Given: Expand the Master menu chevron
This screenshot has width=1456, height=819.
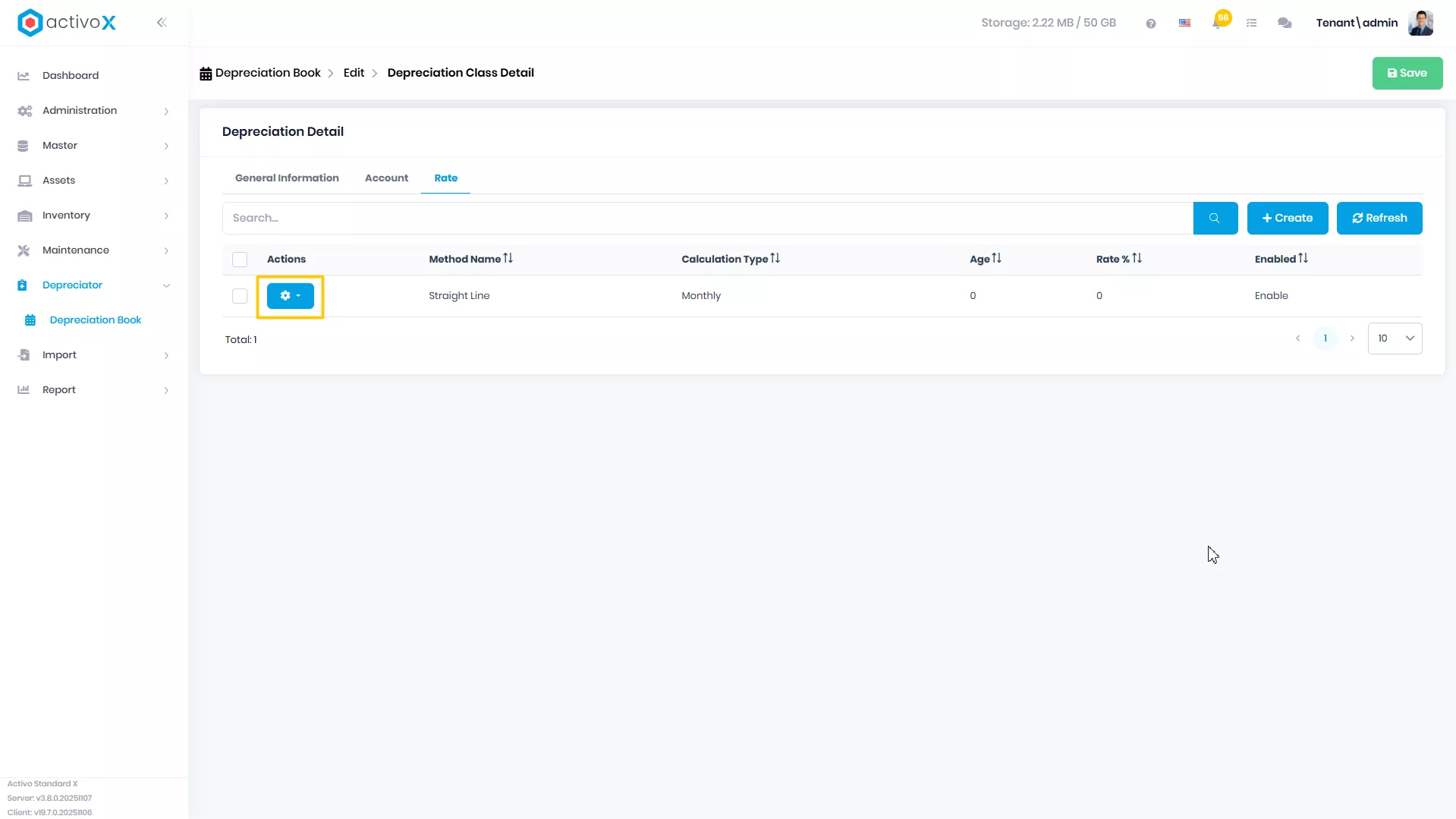Looking at the screenshot, I should 166,146.
